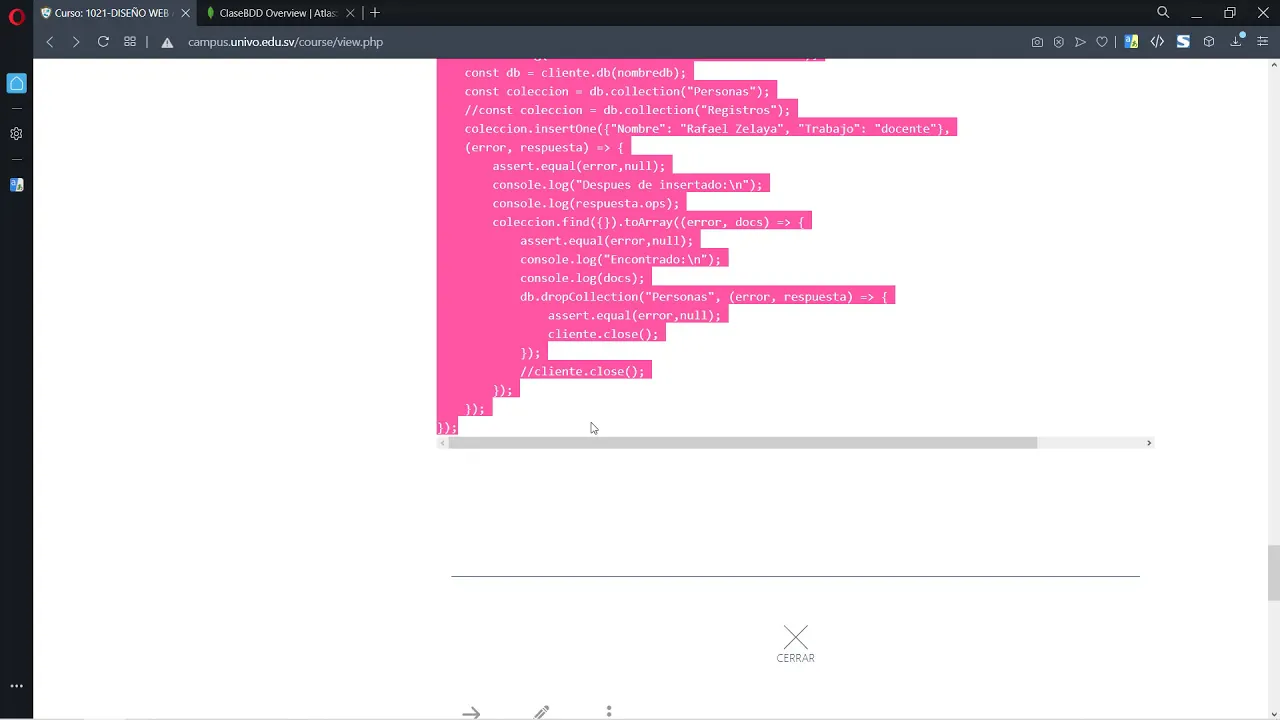Take a snapshot with camera icon
Screen dimensions: 1280x720
pos(1037,42)
